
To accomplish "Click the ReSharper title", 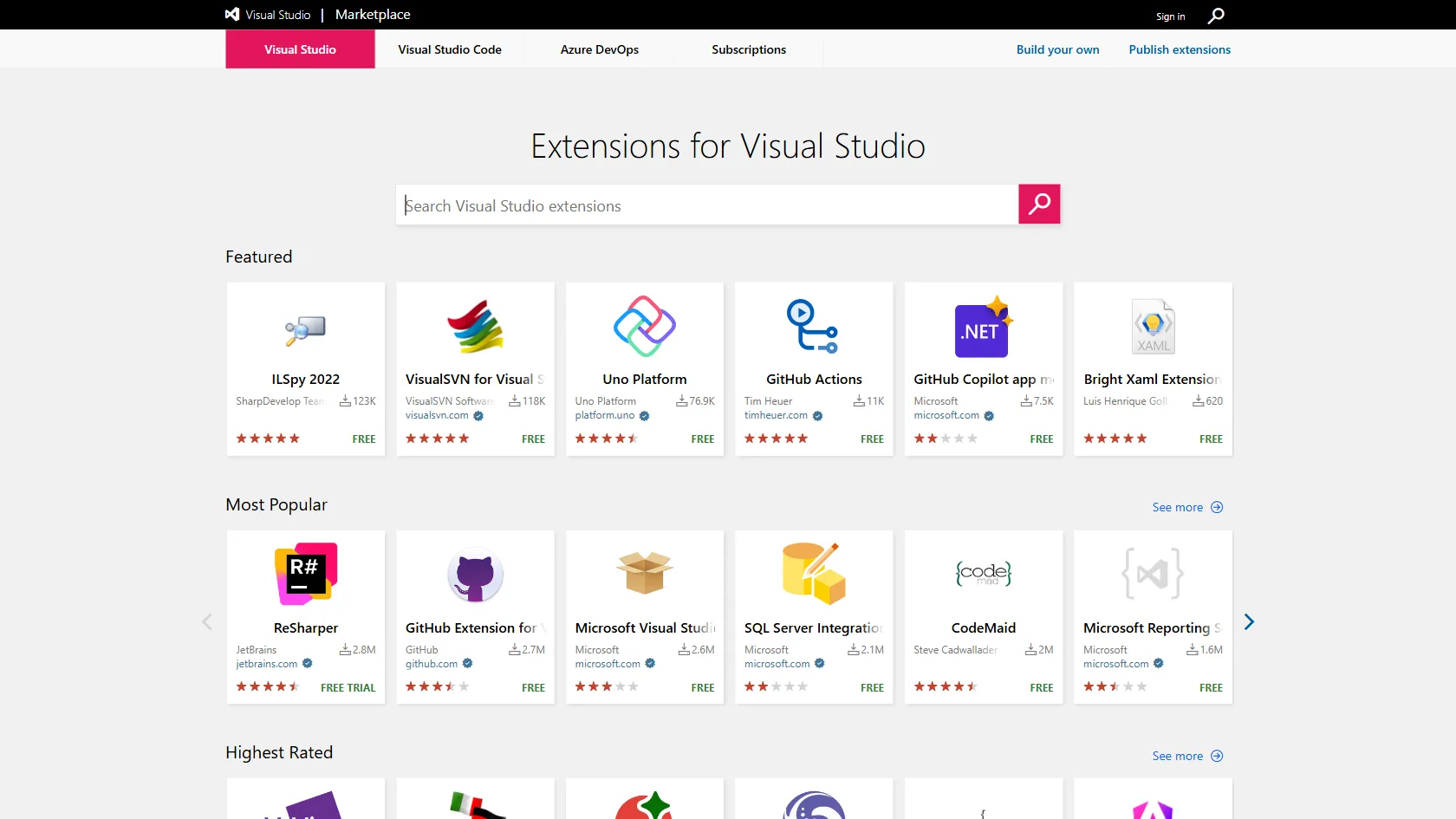I will 306,627.
